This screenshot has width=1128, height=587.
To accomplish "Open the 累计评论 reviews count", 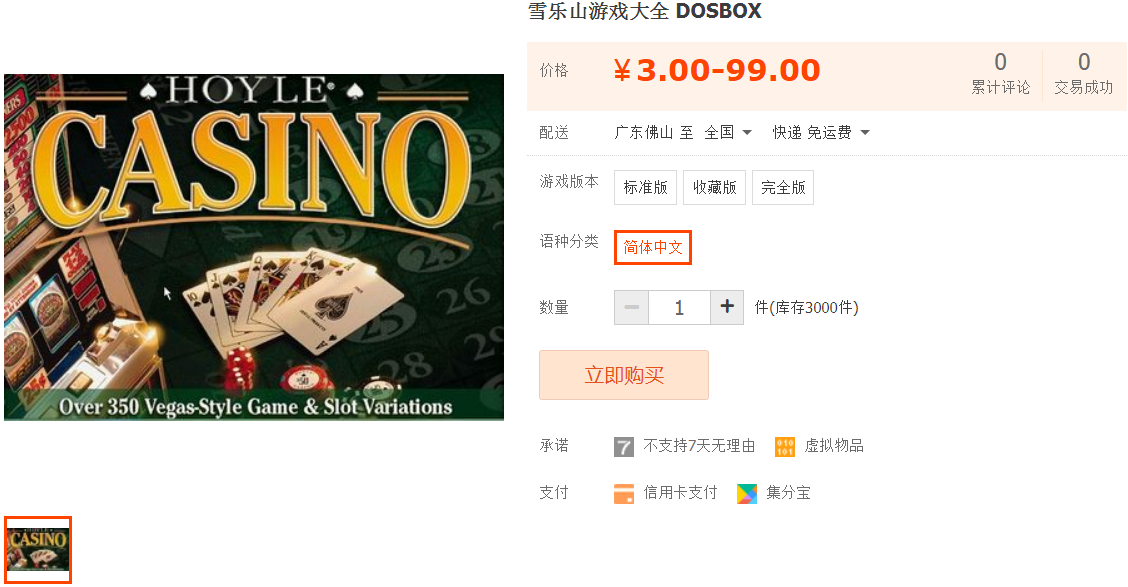I will point(1000,73).
